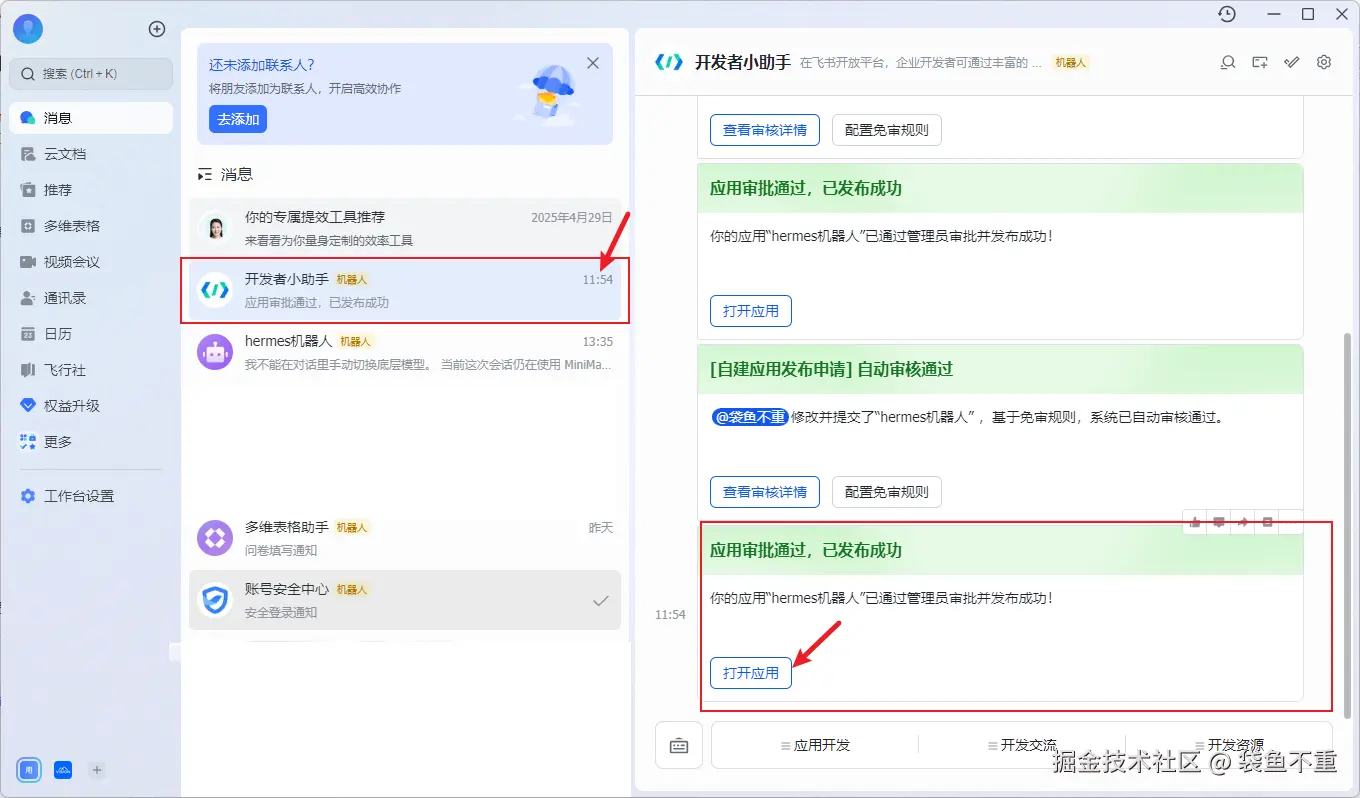Click 配置免审规则 in the 自动审核通过 card

point(887,492)
